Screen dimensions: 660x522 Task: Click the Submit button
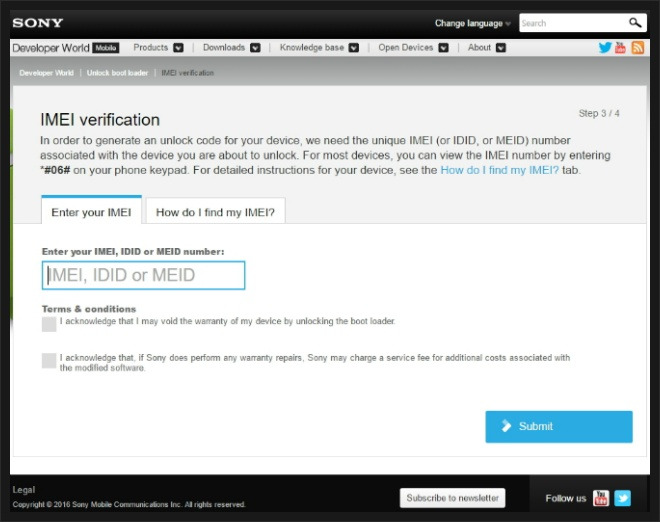559,426
